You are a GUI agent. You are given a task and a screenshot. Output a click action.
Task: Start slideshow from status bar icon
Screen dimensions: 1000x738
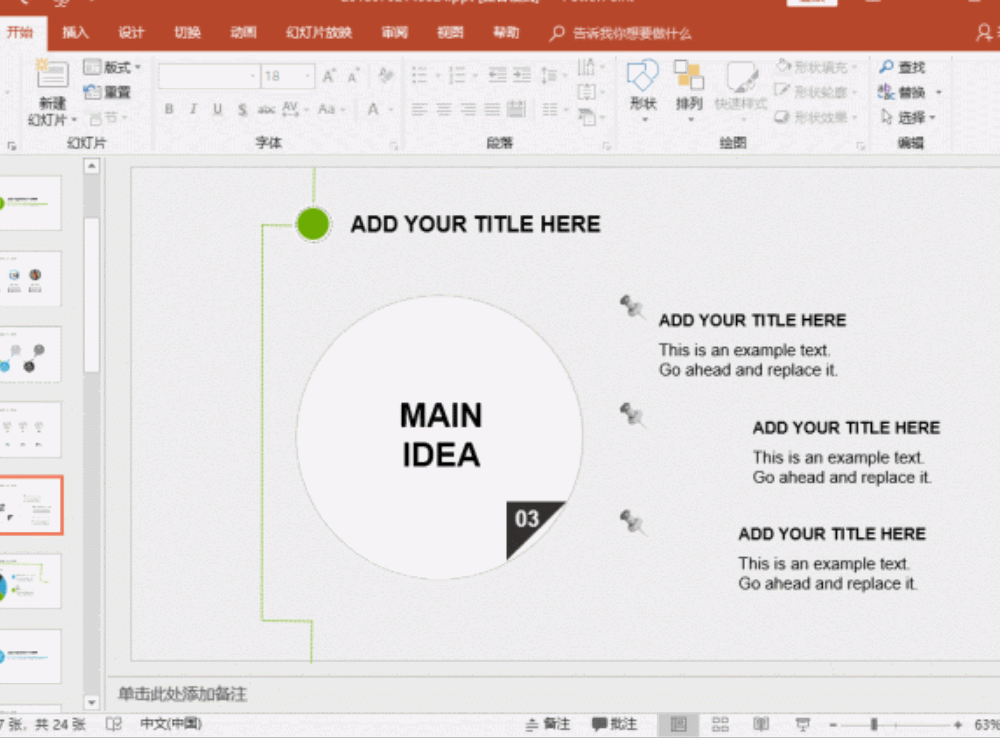[x=802, y=724]
